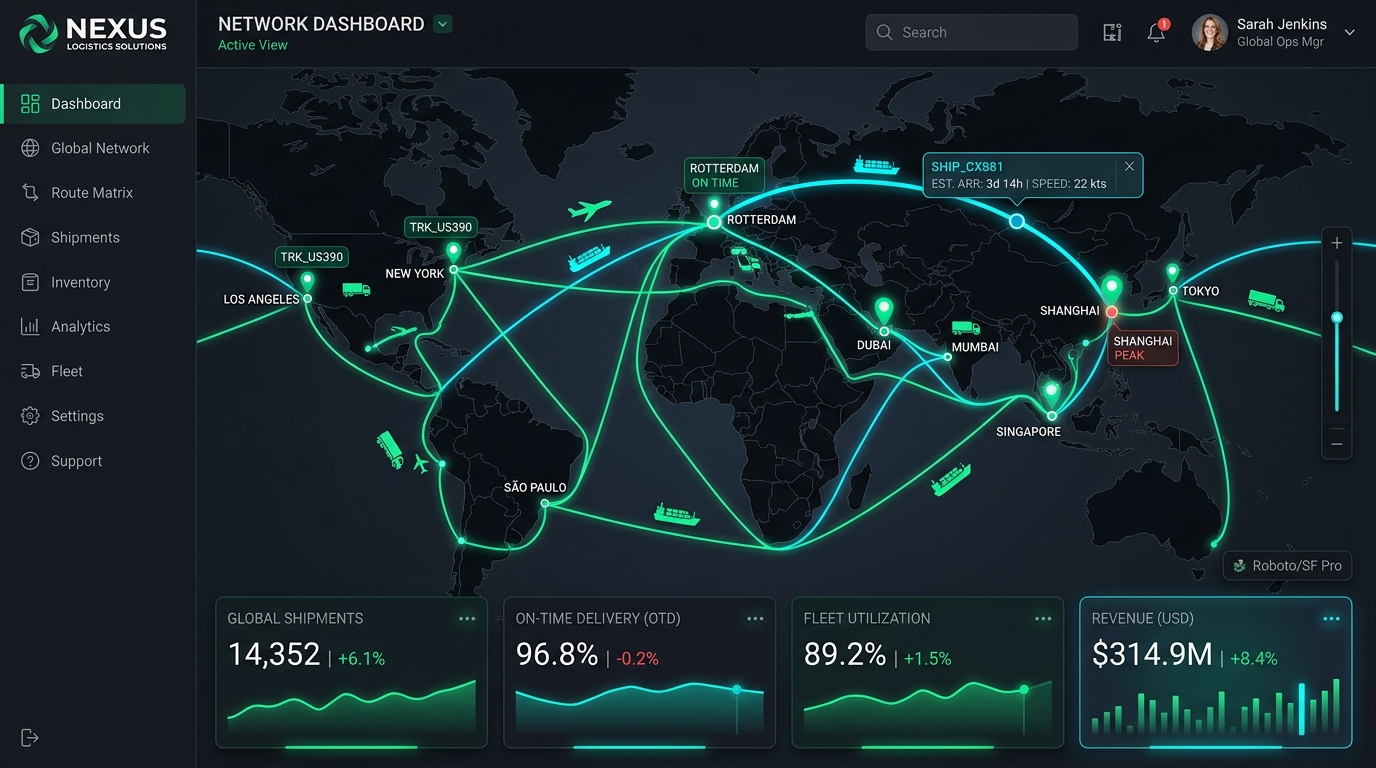This screenshot has width=1376, height=768.
Task: Click the highlighted Revenue chart bar
Action: (1301, 709)
